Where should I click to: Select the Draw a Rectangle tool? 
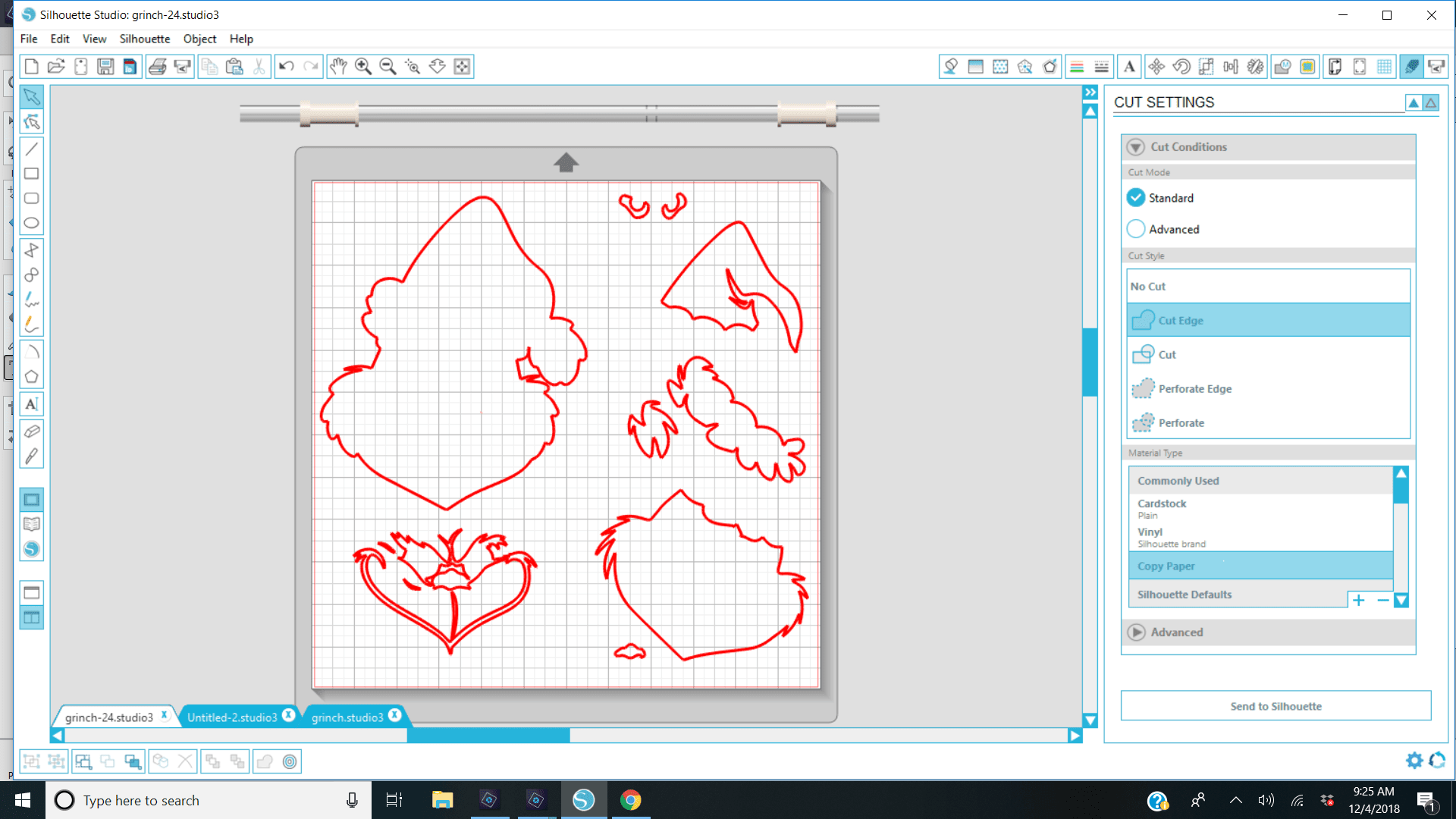31,174
